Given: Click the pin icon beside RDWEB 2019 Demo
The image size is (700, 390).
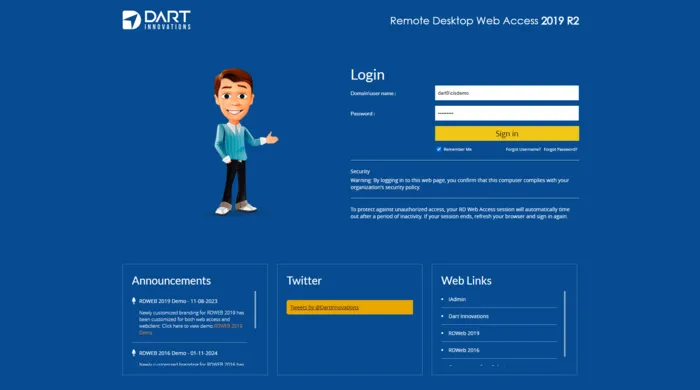Looking at the screenshot, I should pos(133,301).
